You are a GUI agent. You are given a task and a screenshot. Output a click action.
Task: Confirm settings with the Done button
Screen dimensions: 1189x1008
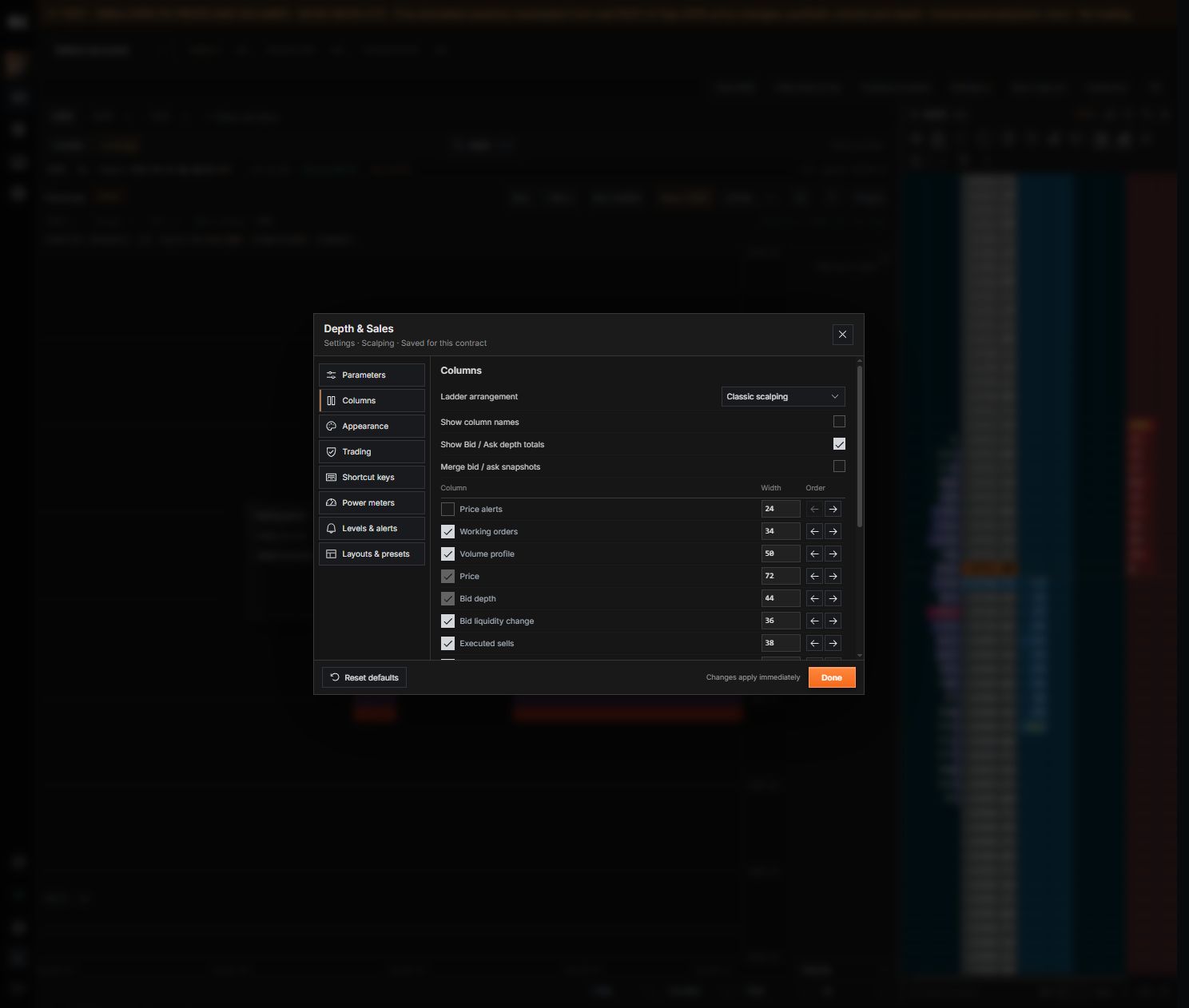tap(832, 677)
